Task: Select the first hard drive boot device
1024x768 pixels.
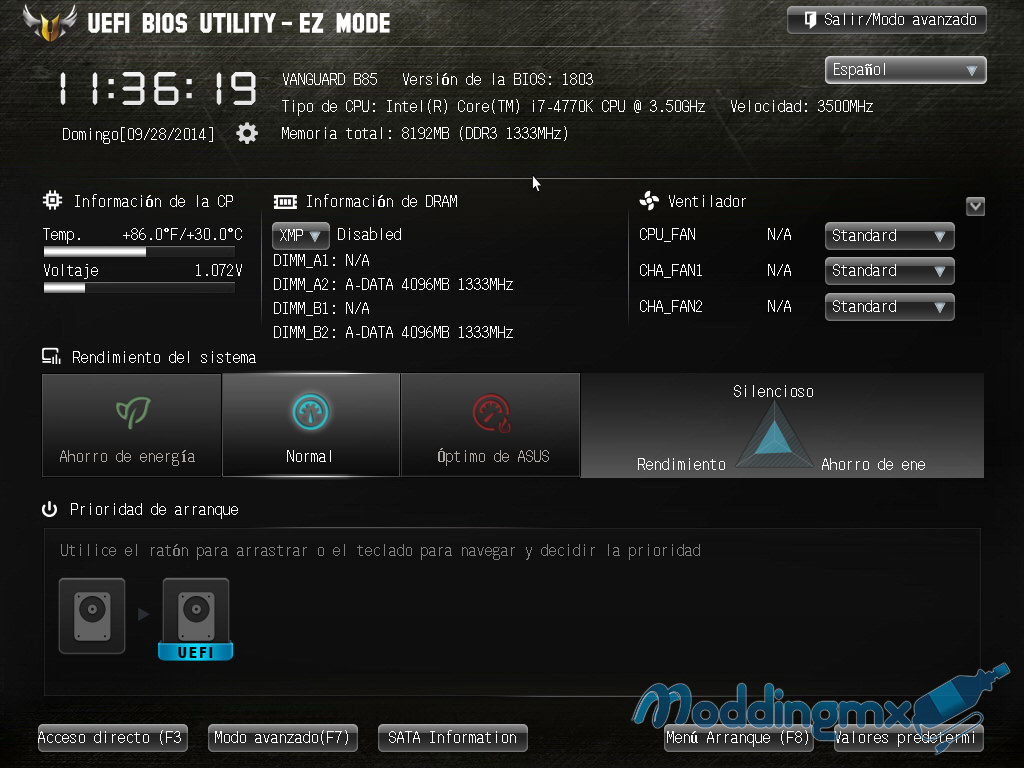Action: [92, 615]
